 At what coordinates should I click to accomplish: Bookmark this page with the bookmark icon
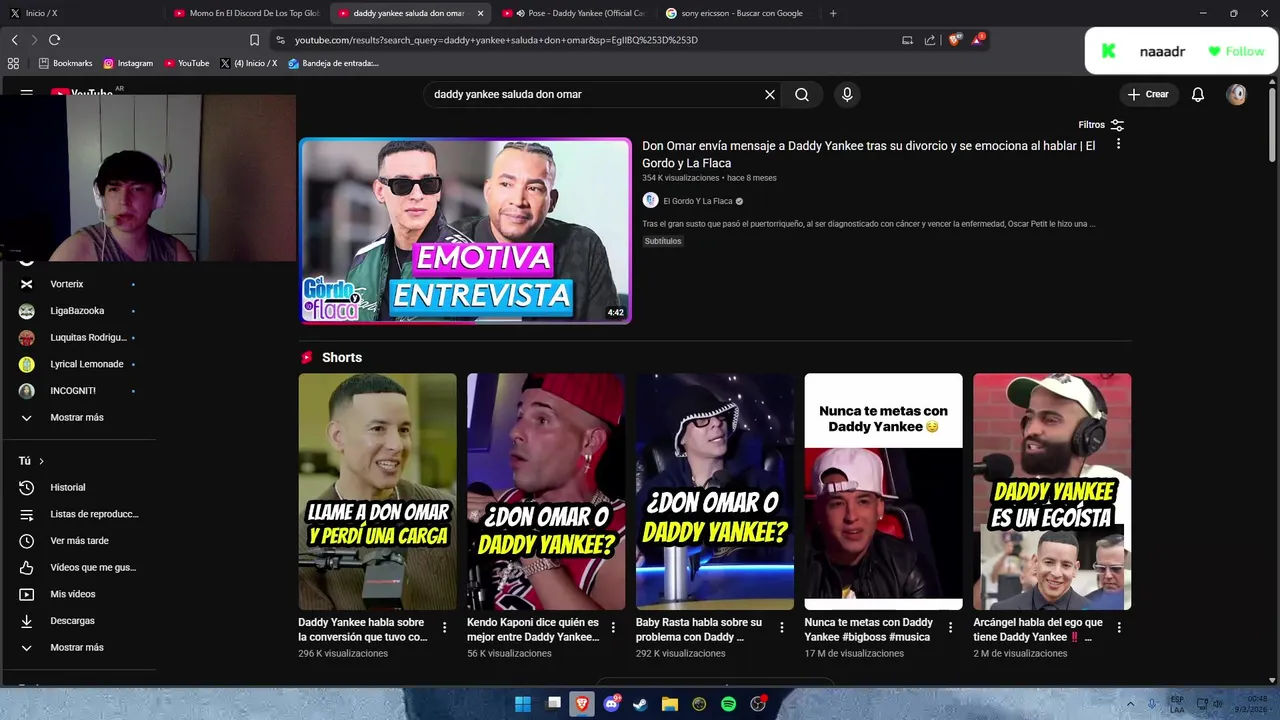[x=254, y=40]
